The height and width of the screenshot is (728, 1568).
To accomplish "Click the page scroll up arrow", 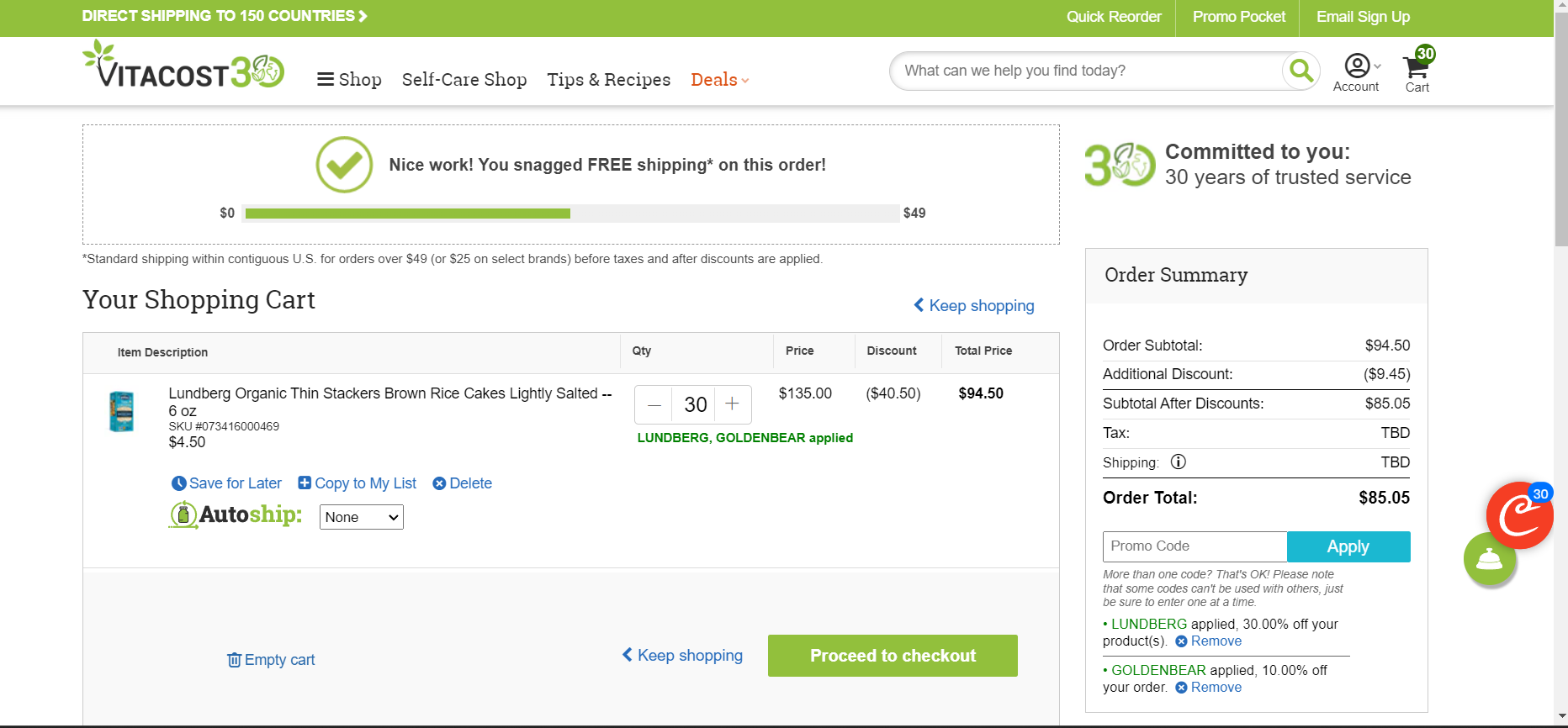I will coord(1561,7).
